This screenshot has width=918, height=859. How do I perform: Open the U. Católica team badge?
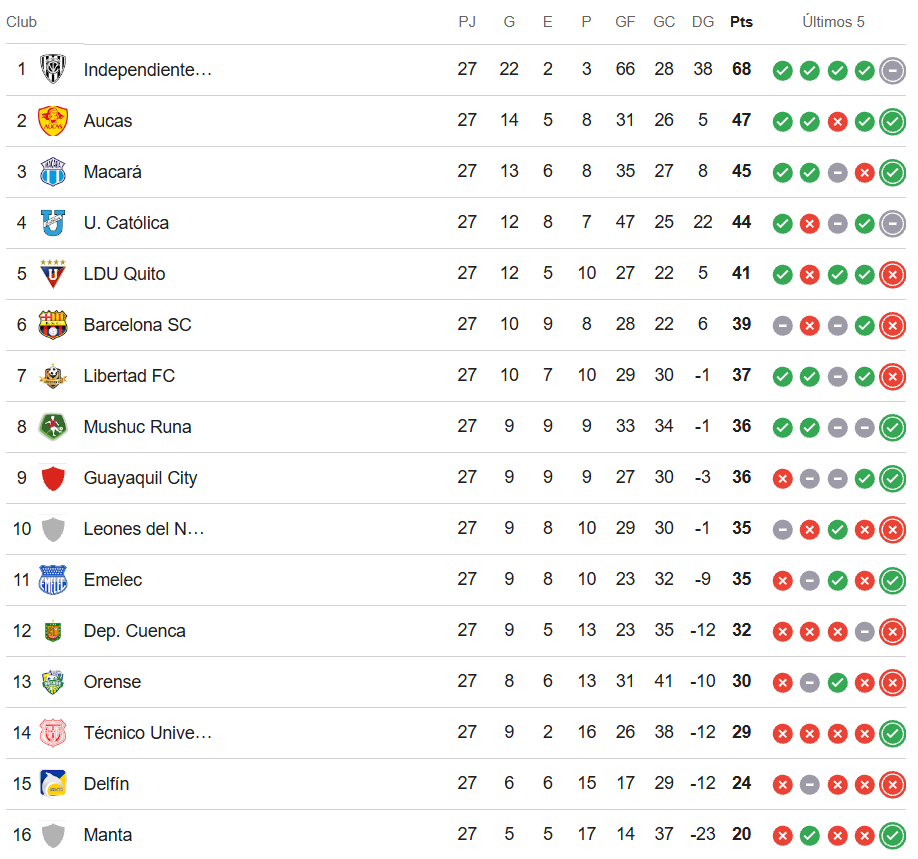(x=53, y=223)
